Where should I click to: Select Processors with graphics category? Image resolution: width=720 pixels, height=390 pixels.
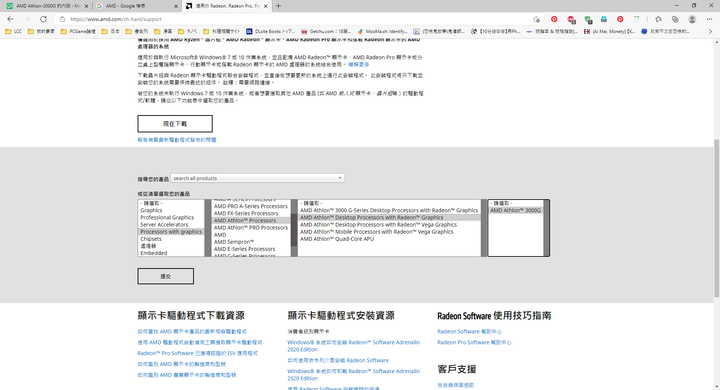click(171, 232)
